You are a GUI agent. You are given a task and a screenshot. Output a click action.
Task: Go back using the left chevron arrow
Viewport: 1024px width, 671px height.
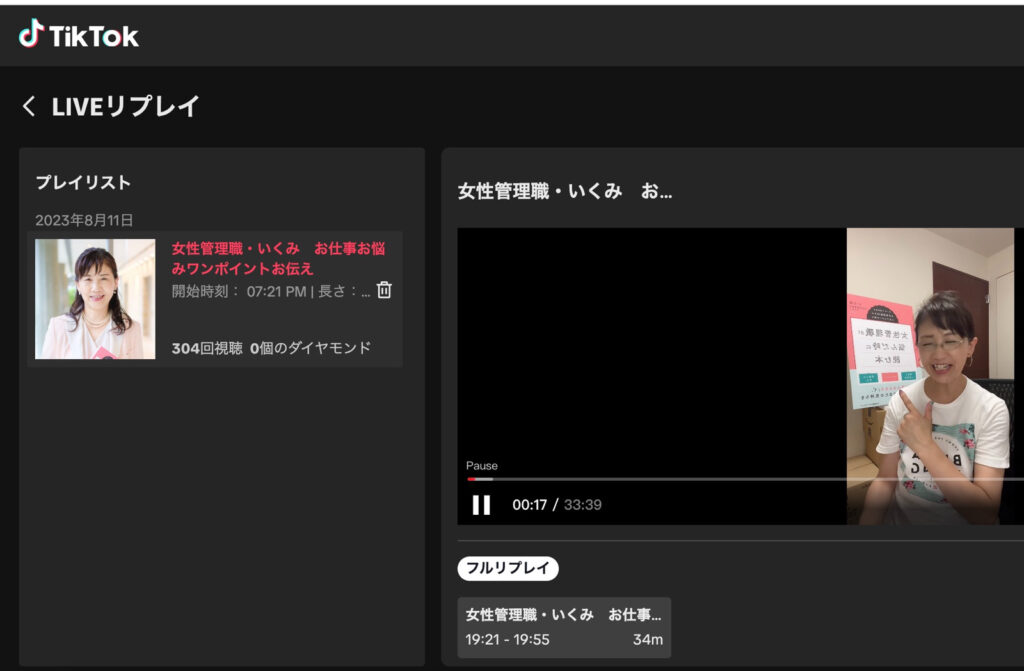(29, 106)
